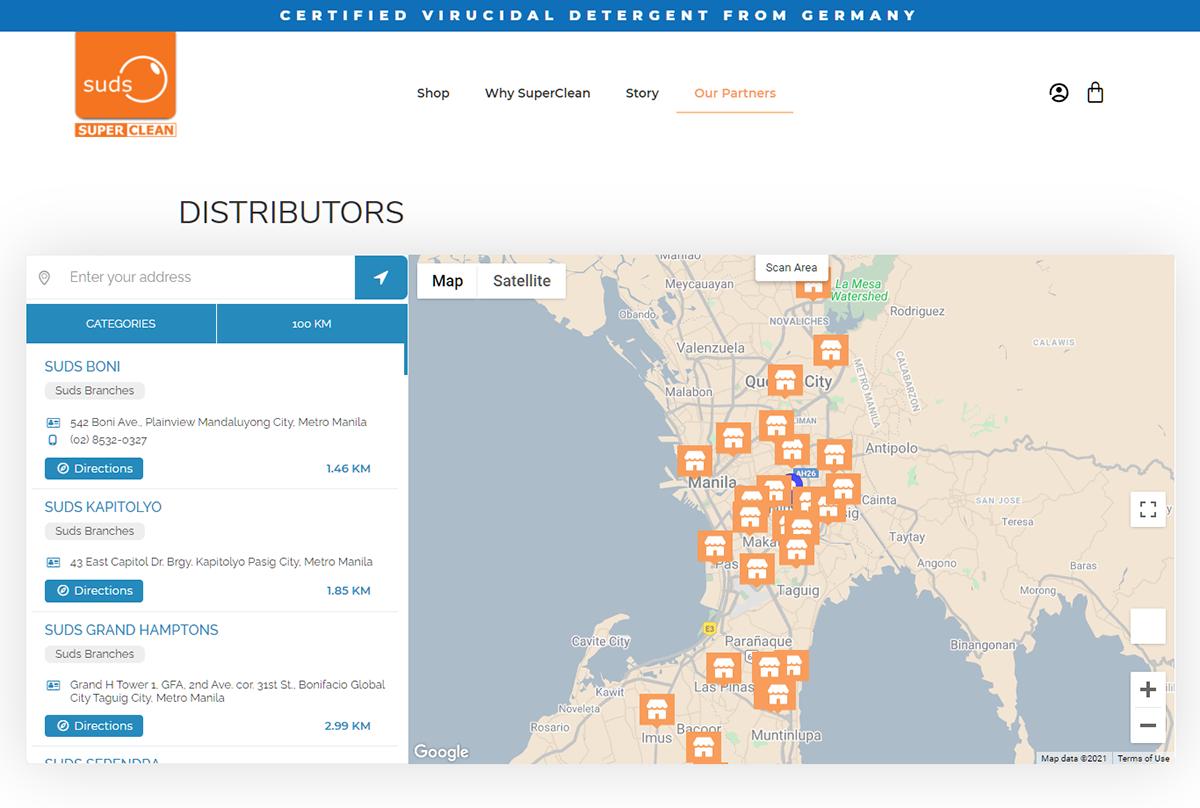Switch the map to Satellite view
The height and width of the screenshot is (808, 1200).
pyautogui.click(x=522, y=281)
